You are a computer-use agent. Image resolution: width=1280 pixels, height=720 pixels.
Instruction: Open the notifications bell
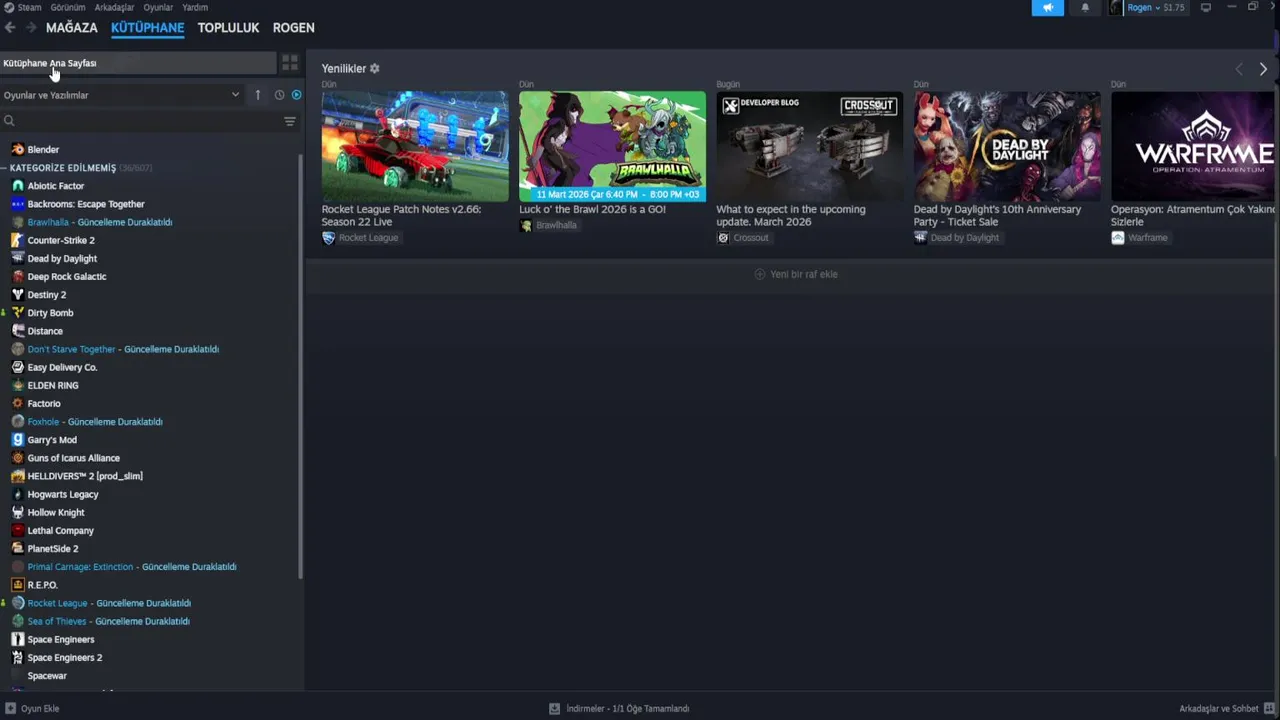[1085, 8]
